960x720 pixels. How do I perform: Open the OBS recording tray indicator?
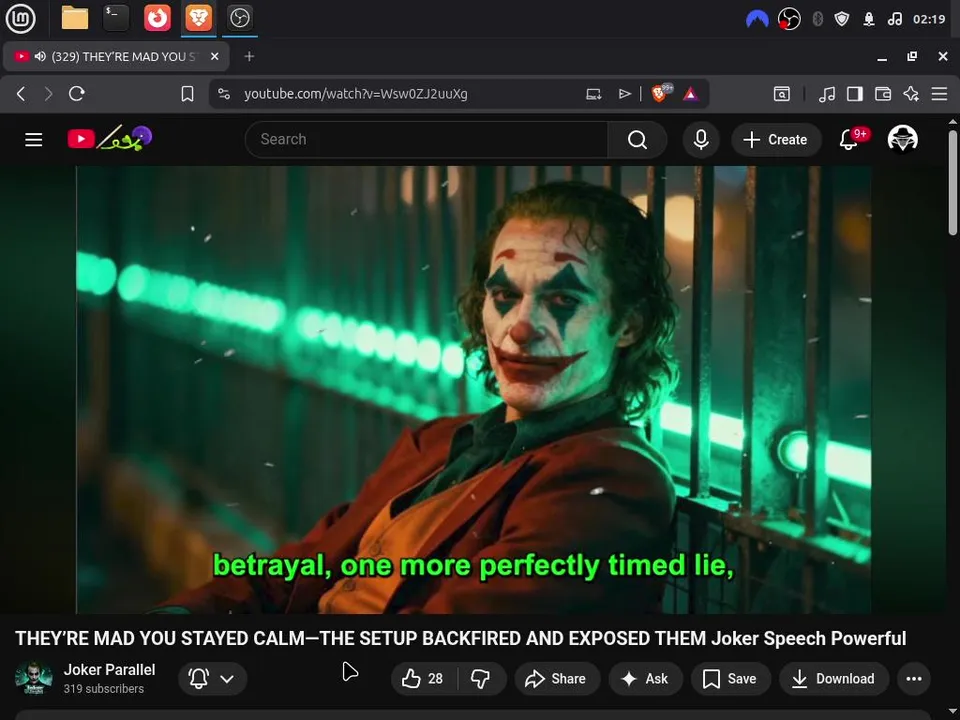789,20
